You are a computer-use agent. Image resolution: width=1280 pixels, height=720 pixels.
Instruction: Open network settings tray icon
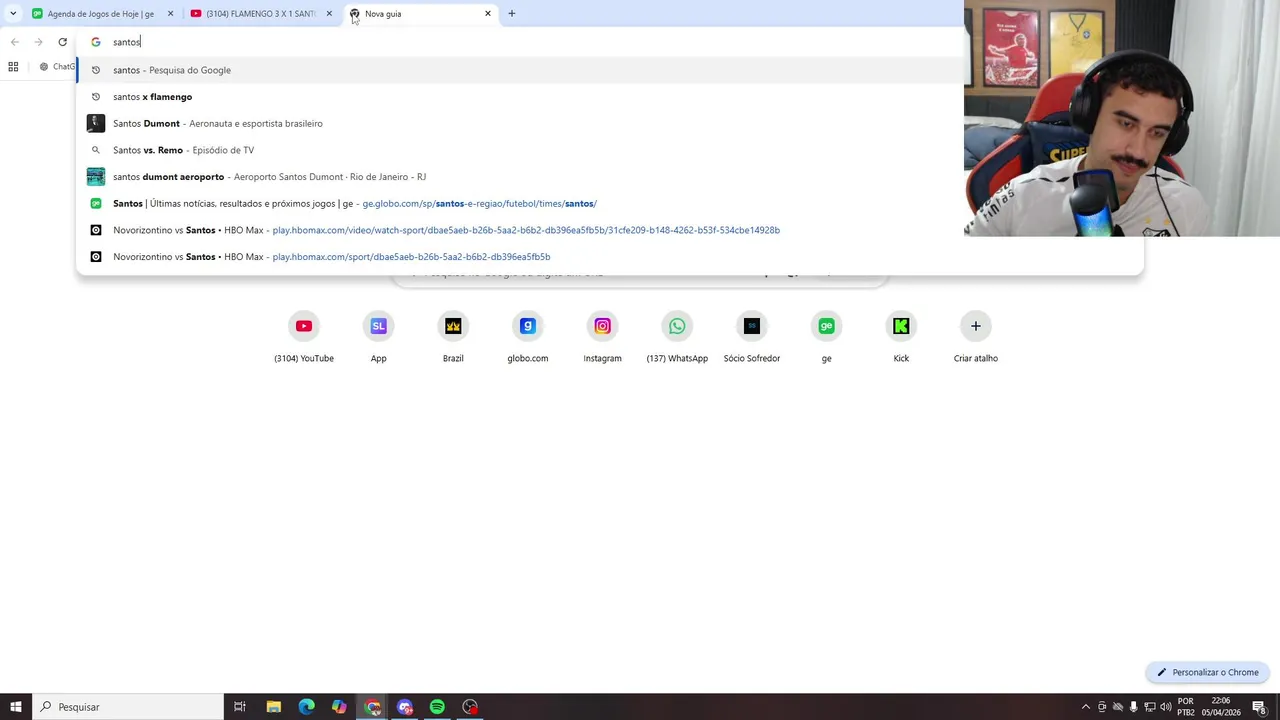point(1150,707)
